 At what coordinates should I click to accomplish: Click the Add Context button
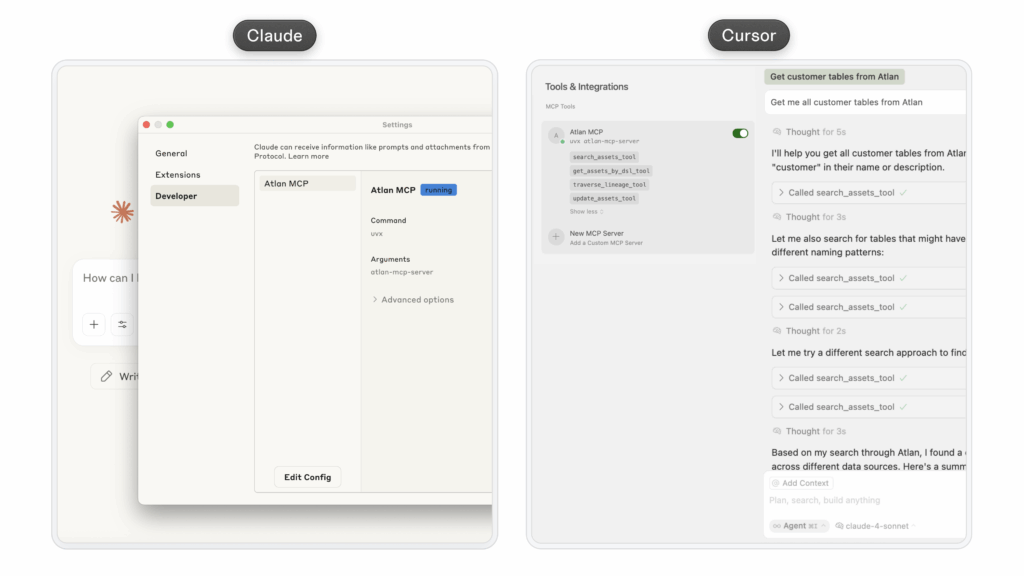[801, 483]
